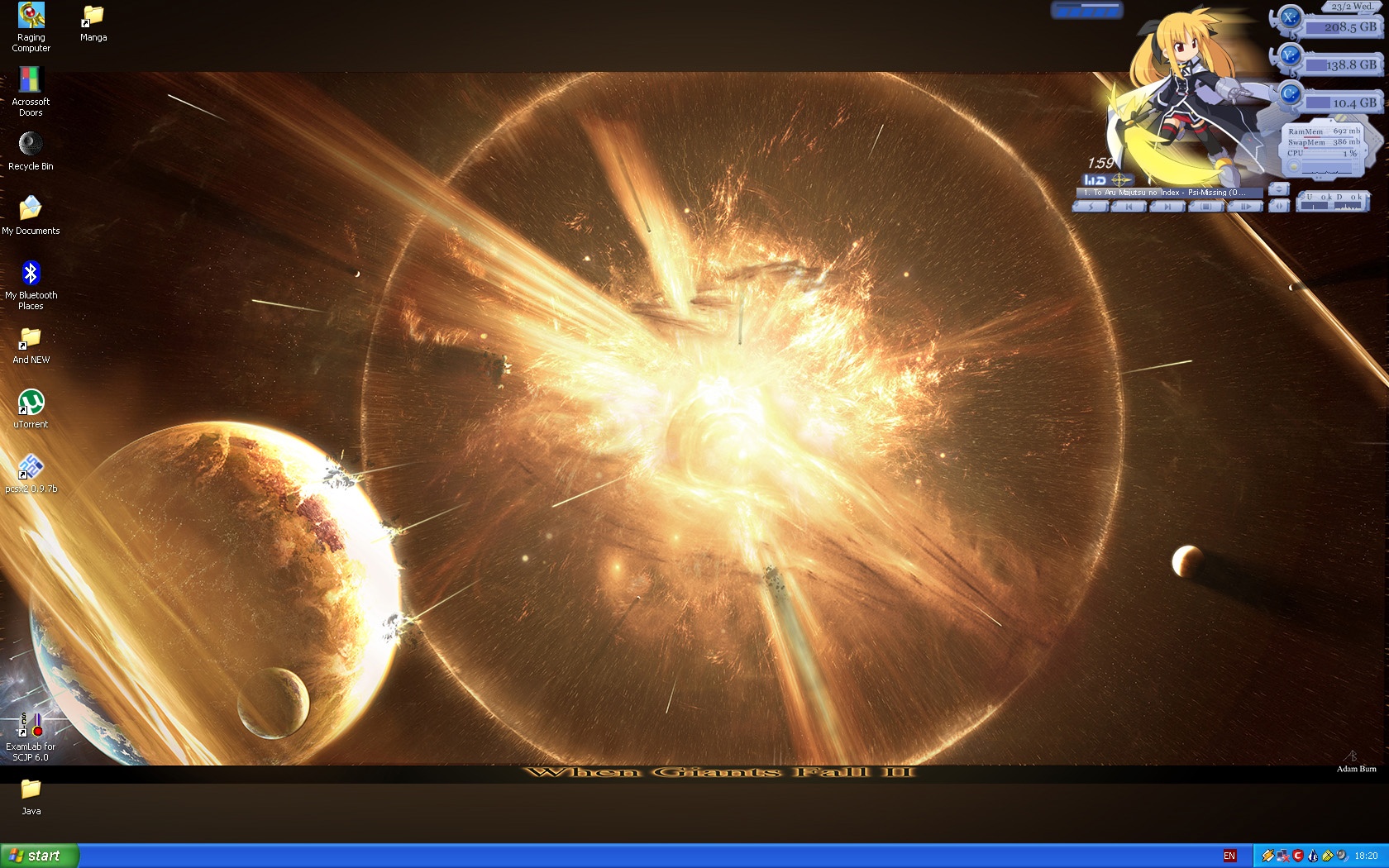Click the blue water drop tray icon

(1313, 856)
